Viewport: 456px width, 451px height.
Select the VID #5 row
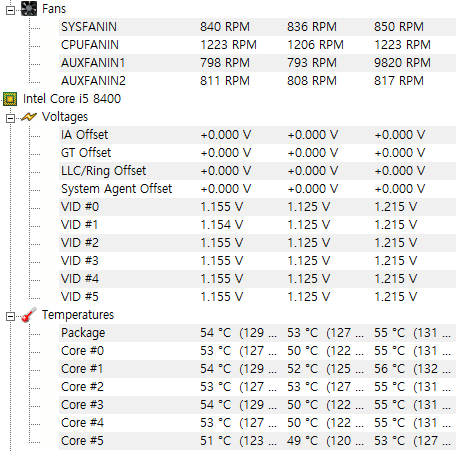[x=257, y=297]
